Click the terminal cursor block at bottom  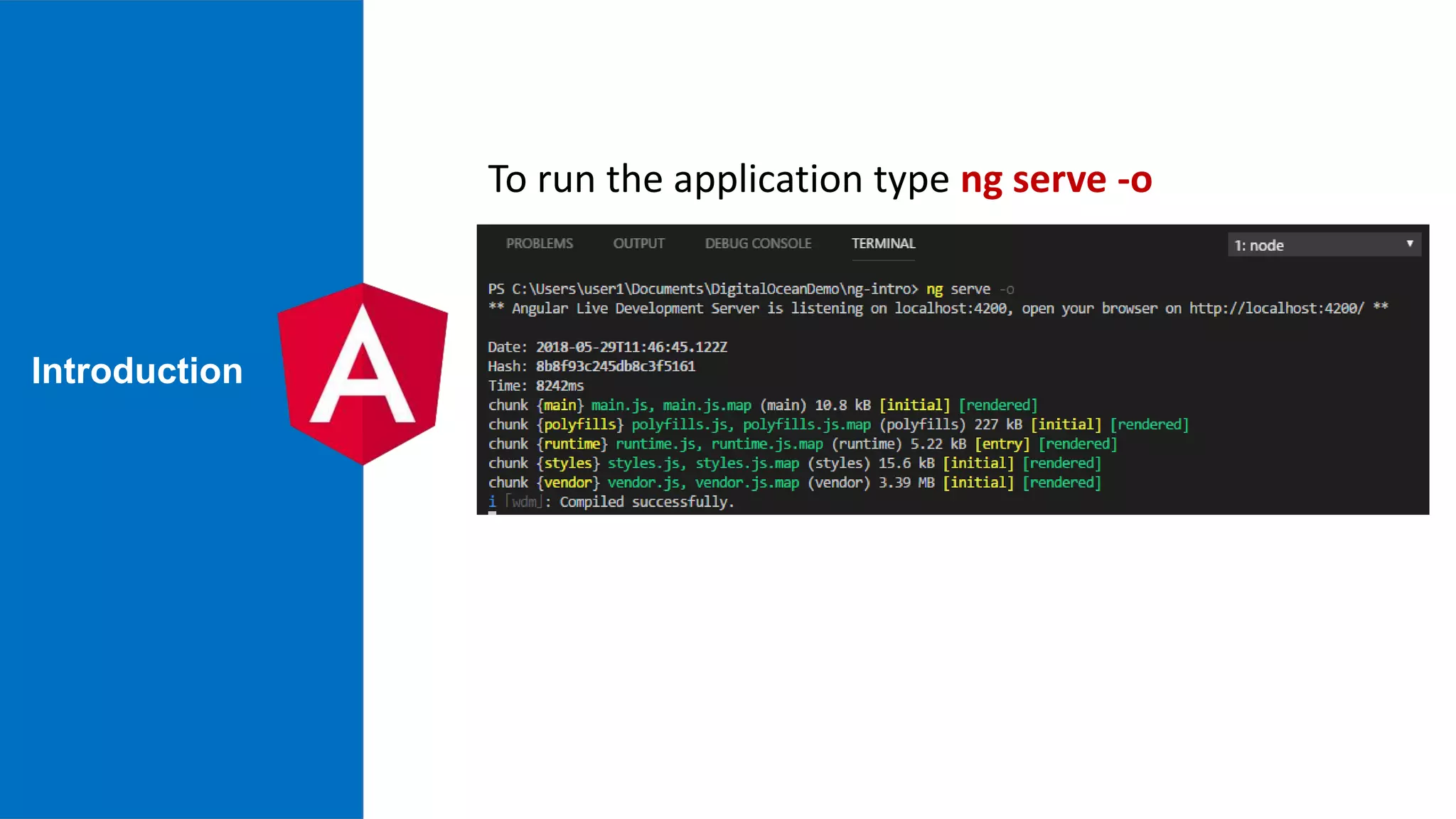[x=492, y=513]
